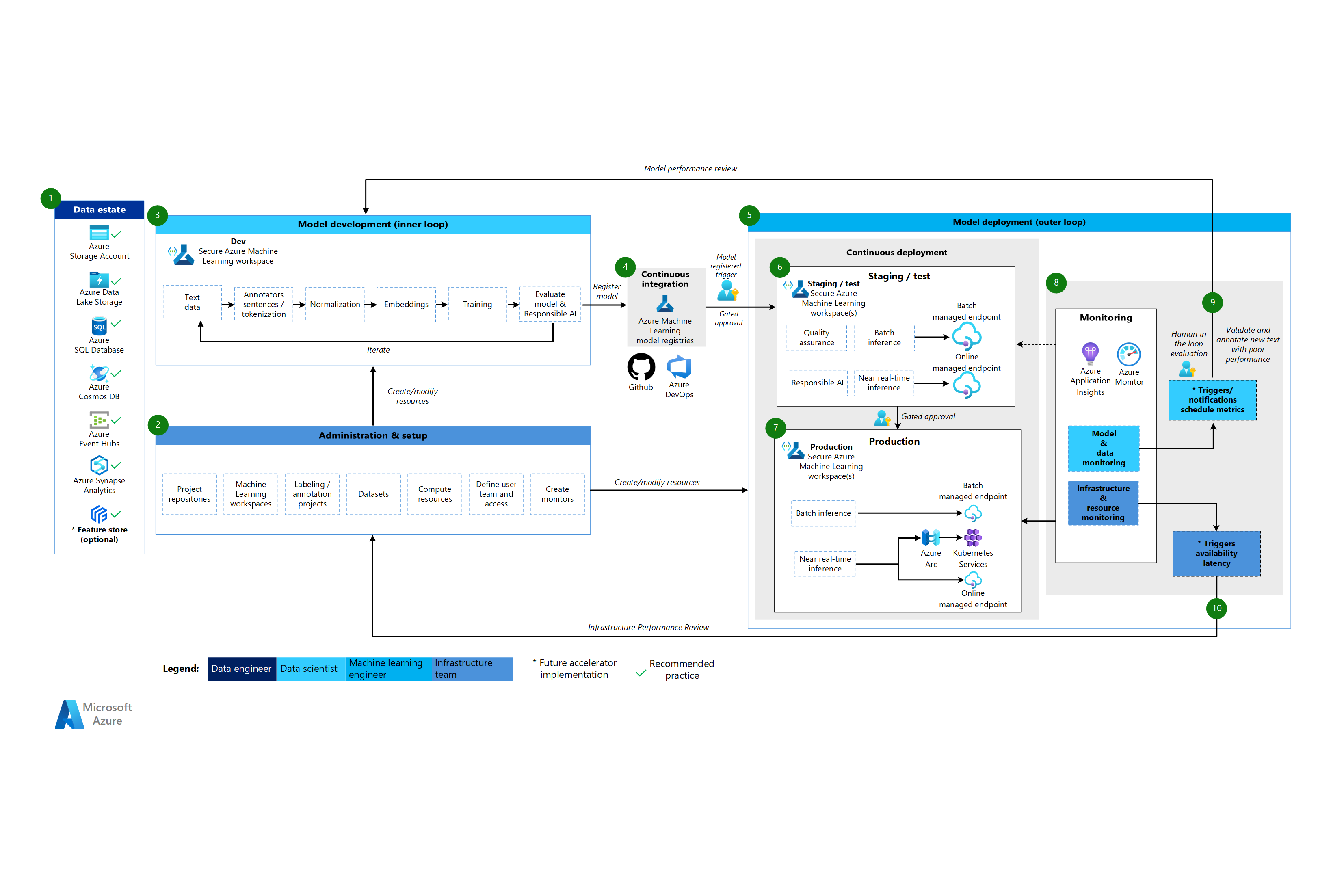
Task: Select the Model registered trigger person icon
Action: (727, 290)
